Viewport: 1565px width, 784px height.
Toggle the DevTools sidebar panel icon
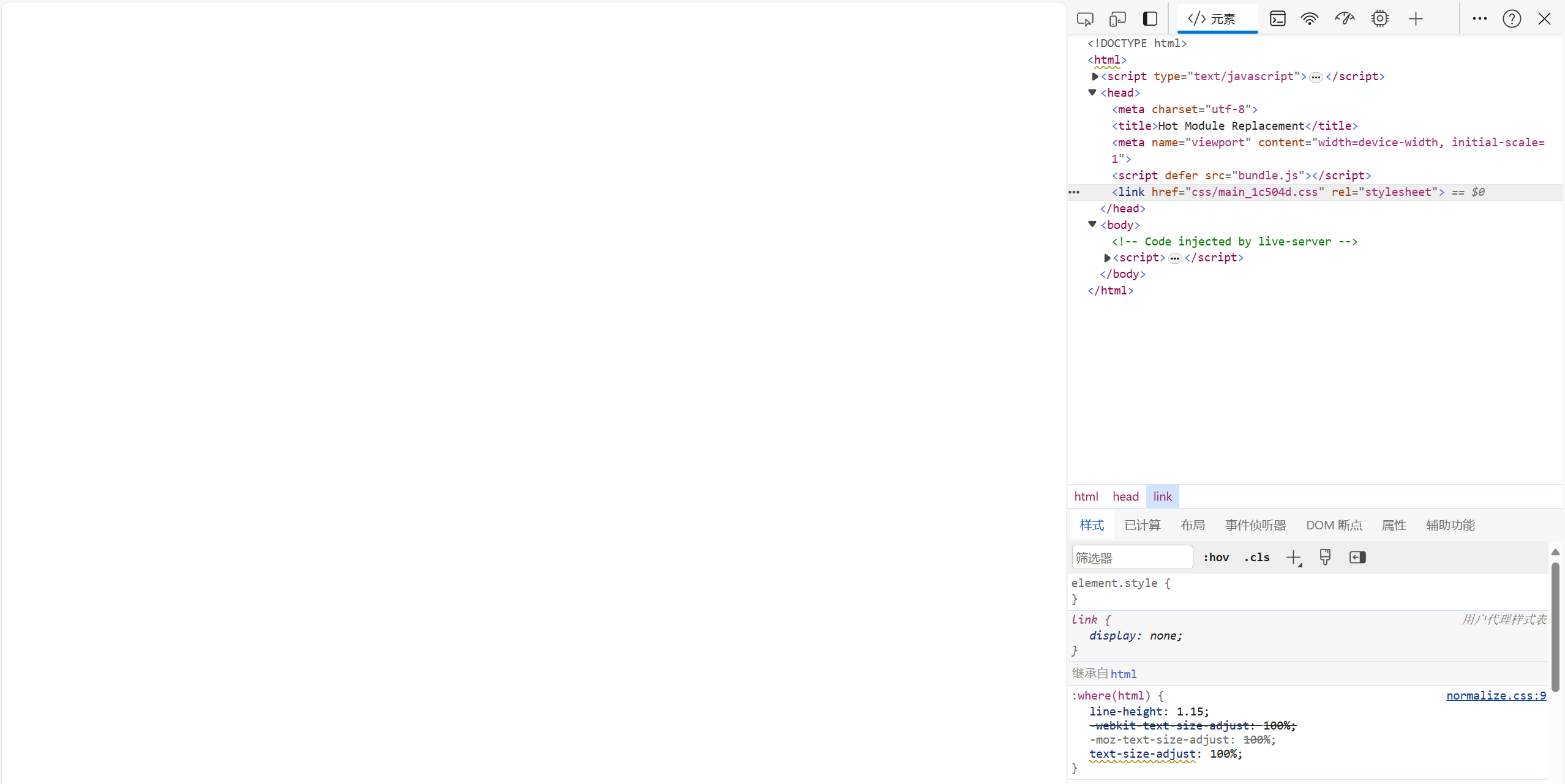click(1150, 19)
